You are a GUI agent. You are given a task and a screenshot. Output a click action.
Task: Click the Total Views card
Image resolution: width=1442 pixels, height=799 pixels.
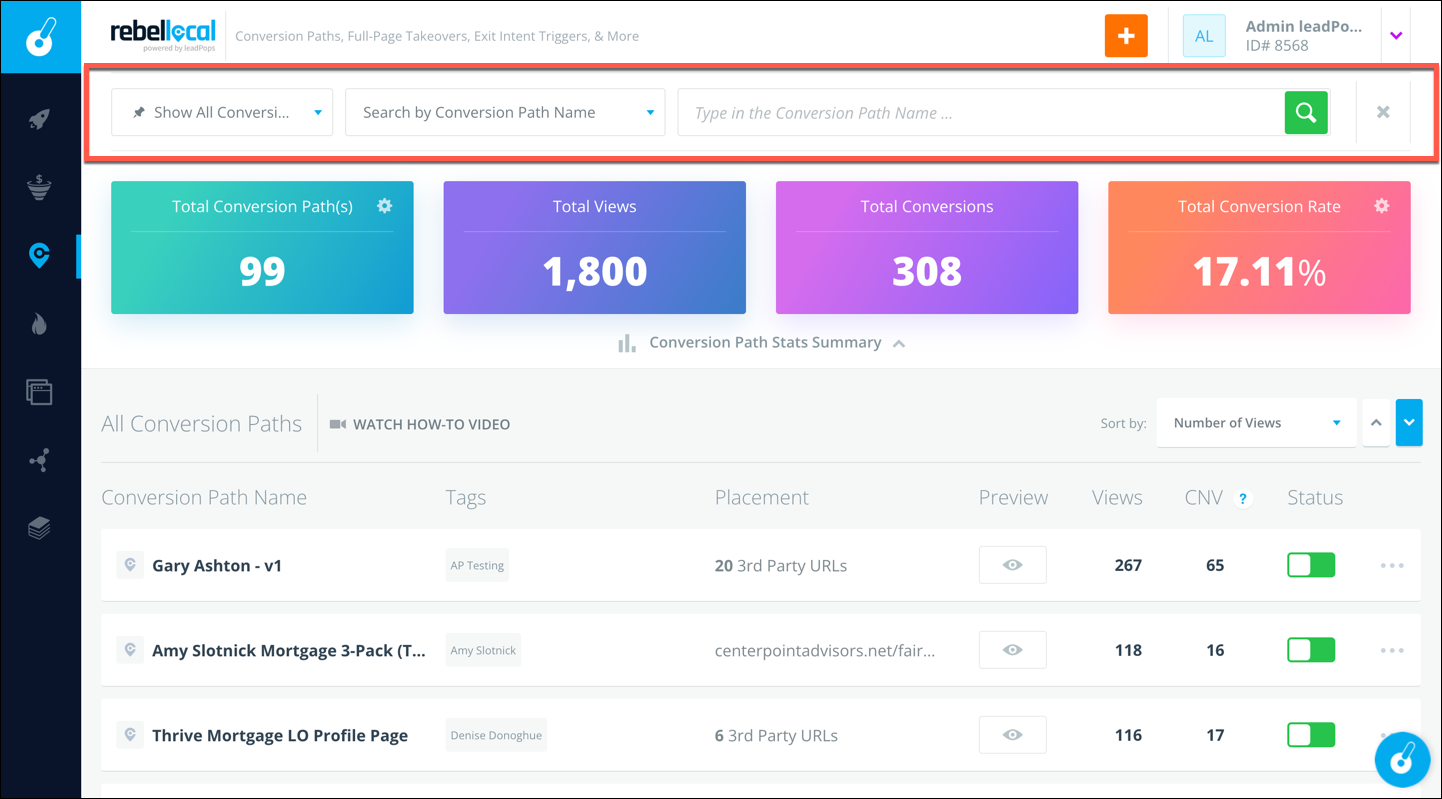coord(594,247)
